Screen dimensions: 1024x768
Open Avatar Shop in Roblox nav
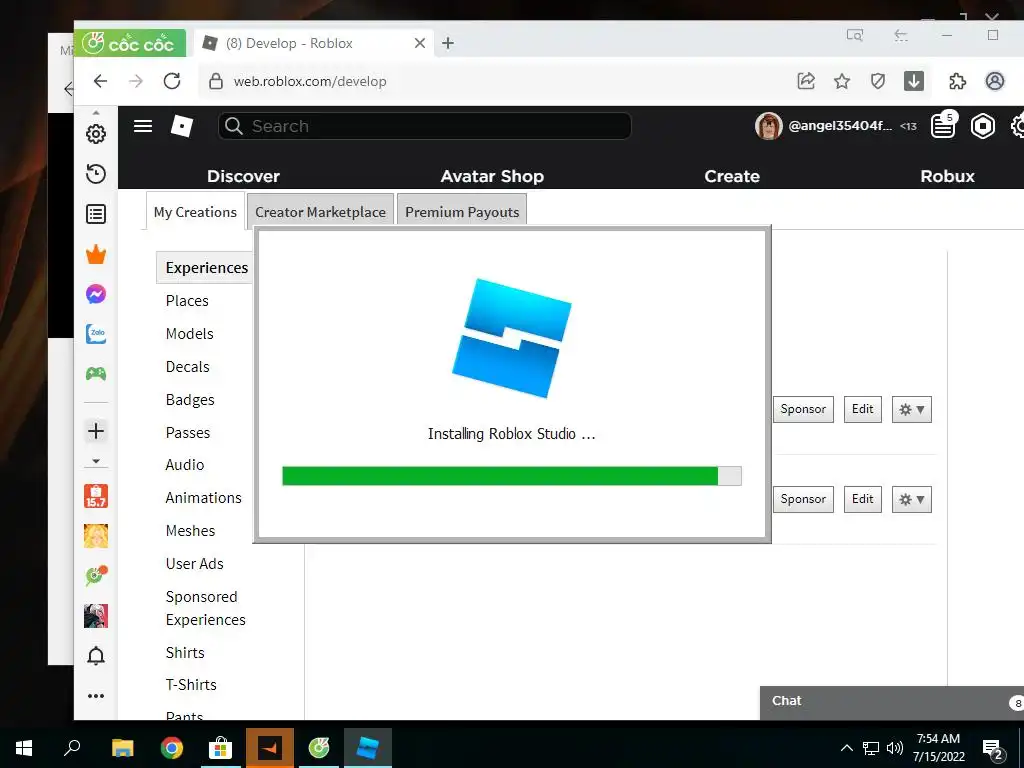(492, 176)
